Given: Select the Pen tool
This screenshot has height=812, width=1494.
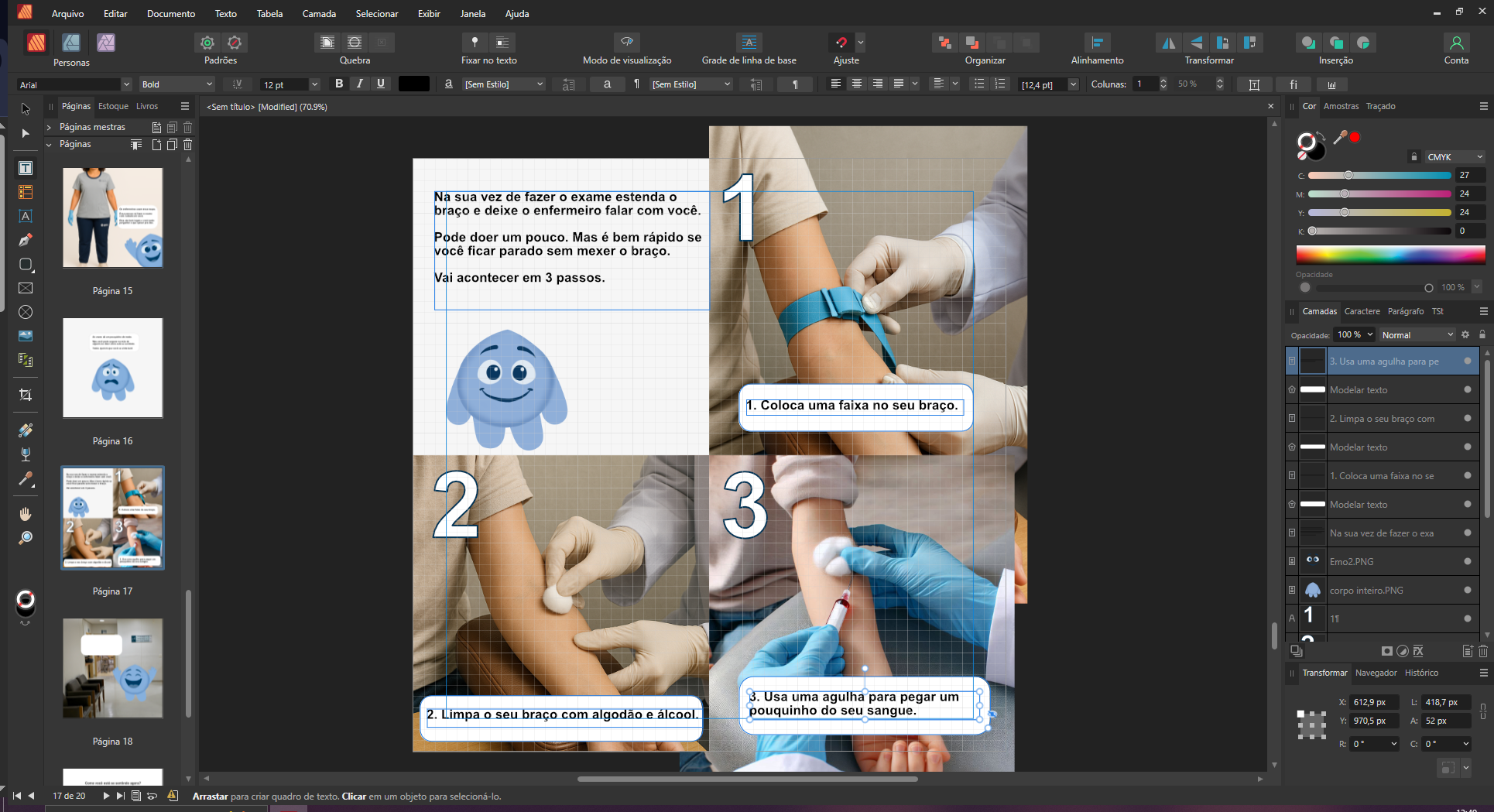Looking at the screenshot, I should pyautogui.click(x=26, y=240).
